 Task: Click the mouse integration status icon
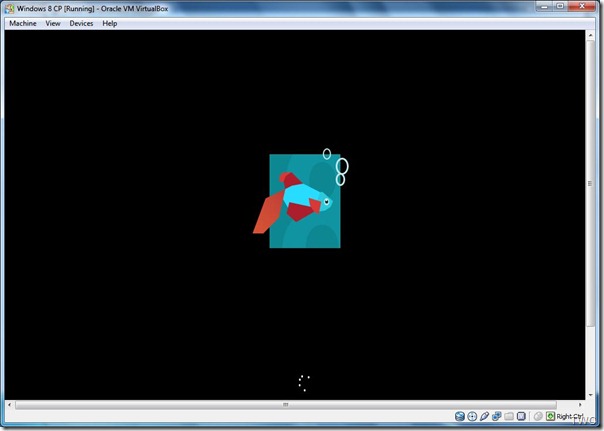click(x=538, y=416)
